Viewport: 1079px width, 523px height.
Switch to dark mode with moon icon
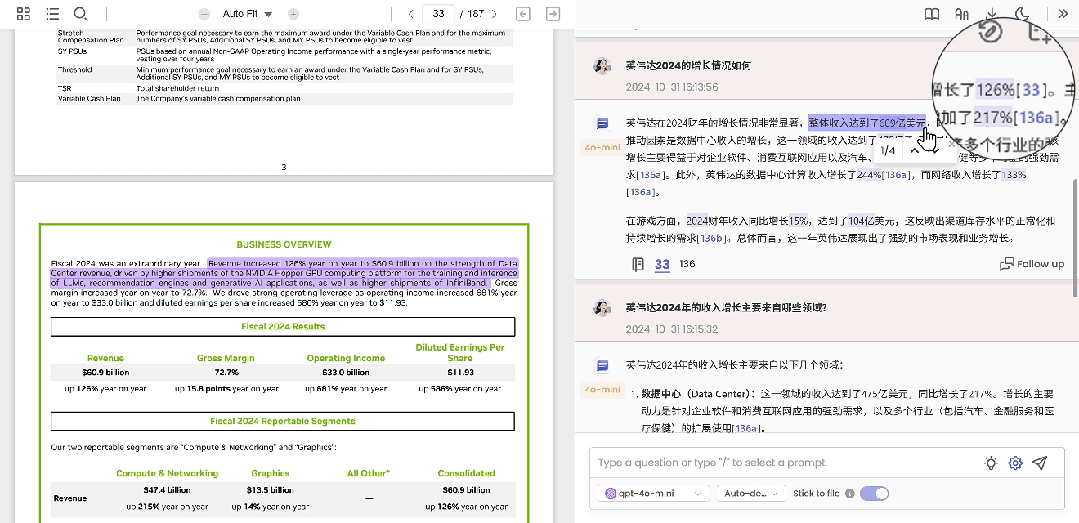point(1023,14)
